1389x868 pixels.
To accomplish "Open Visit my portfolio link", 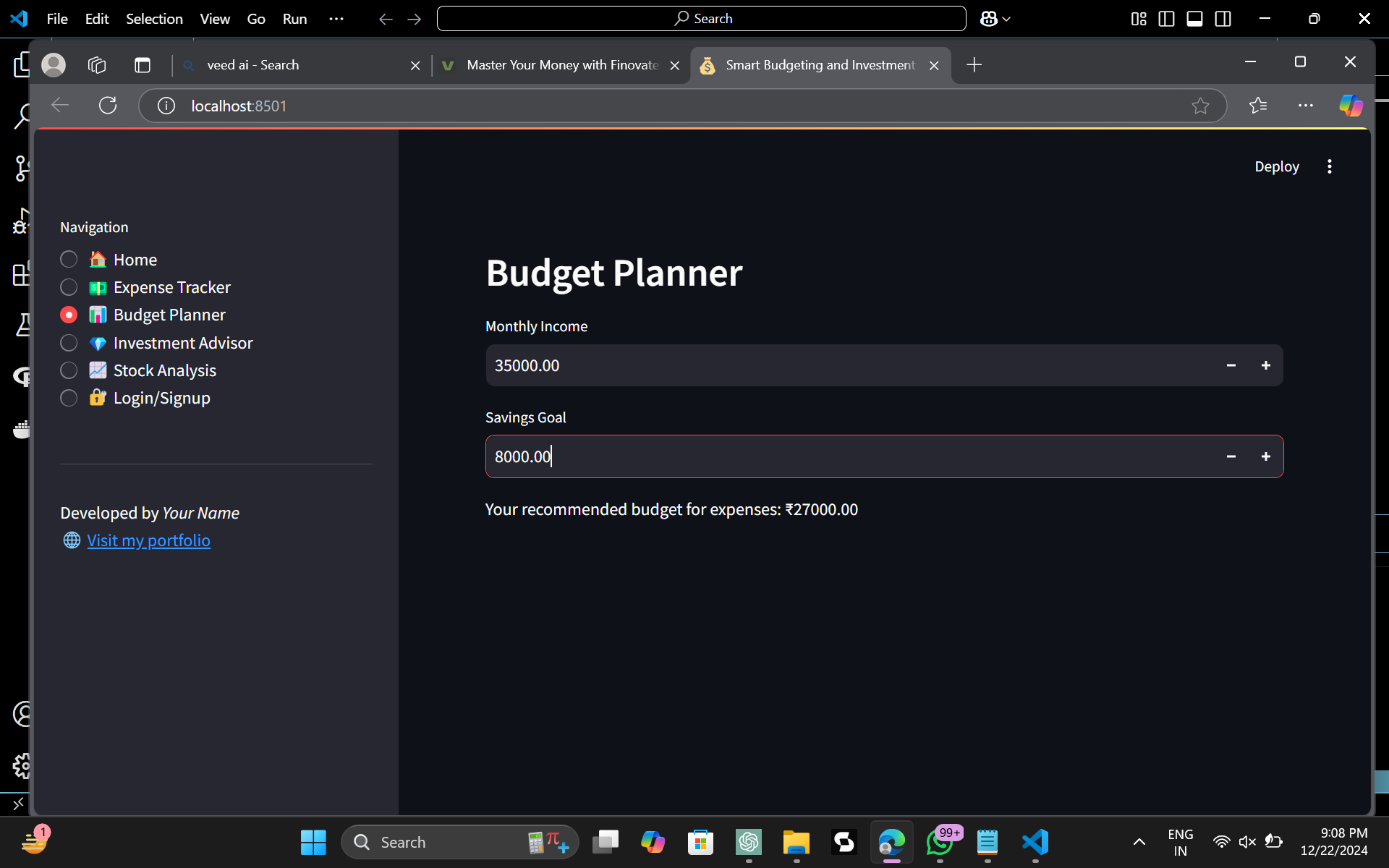I will 148,540.
